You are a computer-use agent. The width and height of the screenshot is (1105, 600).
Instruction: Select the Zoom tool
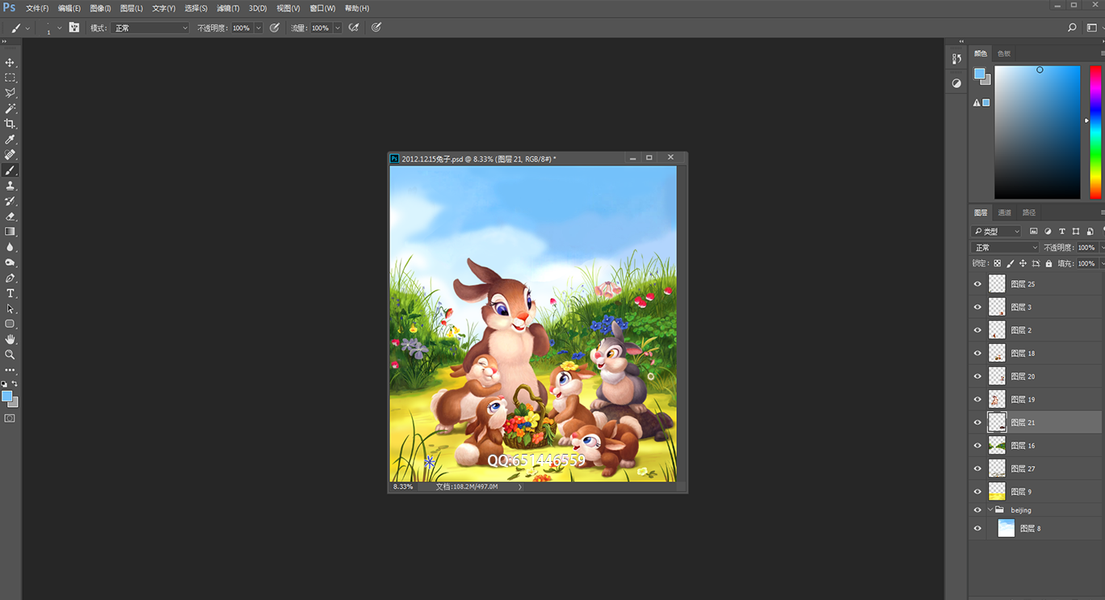pos(10,355)
